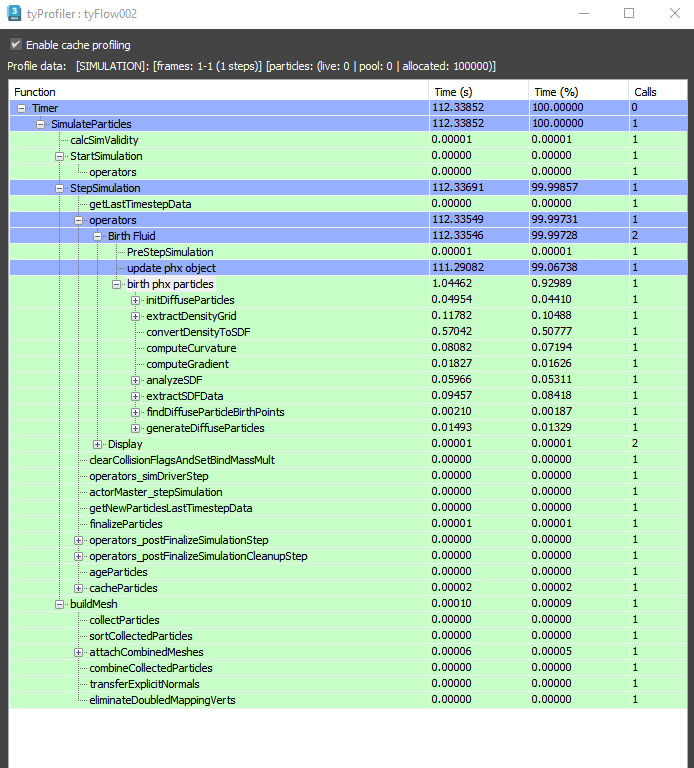Click the Function column header
694x768 pixels.
(x=219, y=92)
